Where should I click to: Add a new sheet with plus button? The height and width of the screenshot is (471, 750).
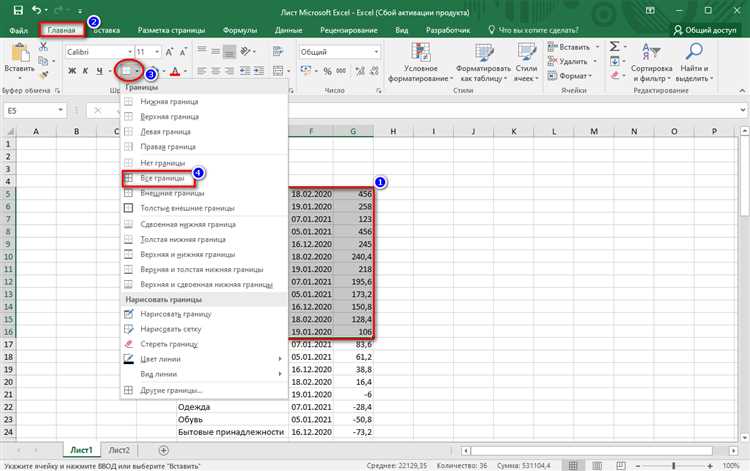pyautogui.click(x=164, y=450)
